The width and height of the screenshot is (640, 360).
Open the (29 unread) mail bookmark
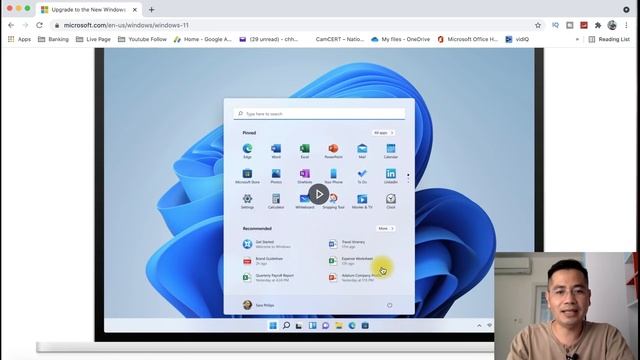point(269,39)
